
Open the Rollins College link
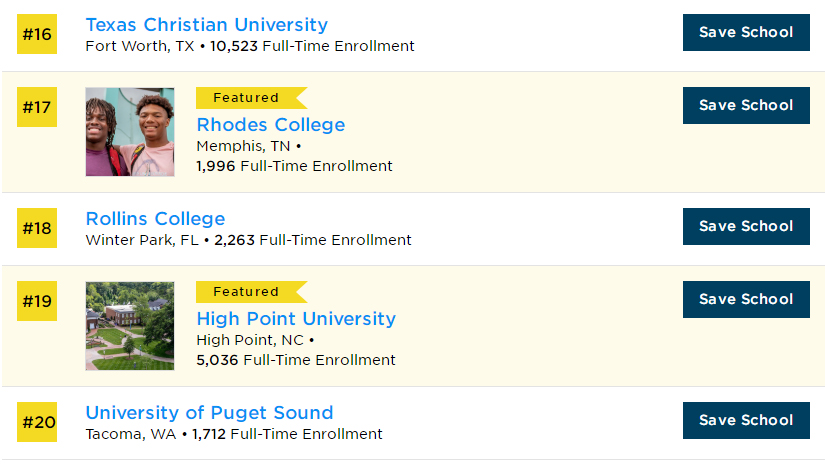[x=155, y=219]
